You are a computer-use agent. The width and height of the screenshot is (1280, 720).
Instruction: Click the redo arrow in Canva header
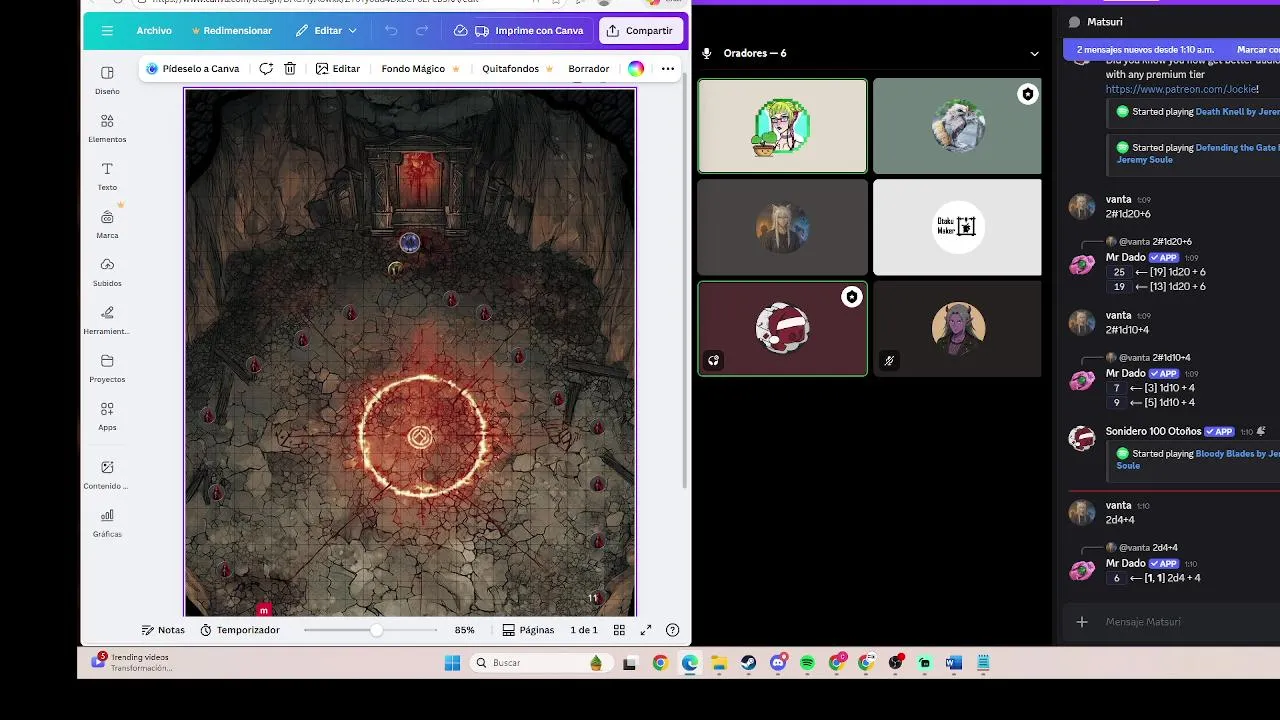click(x=422, y=31)
